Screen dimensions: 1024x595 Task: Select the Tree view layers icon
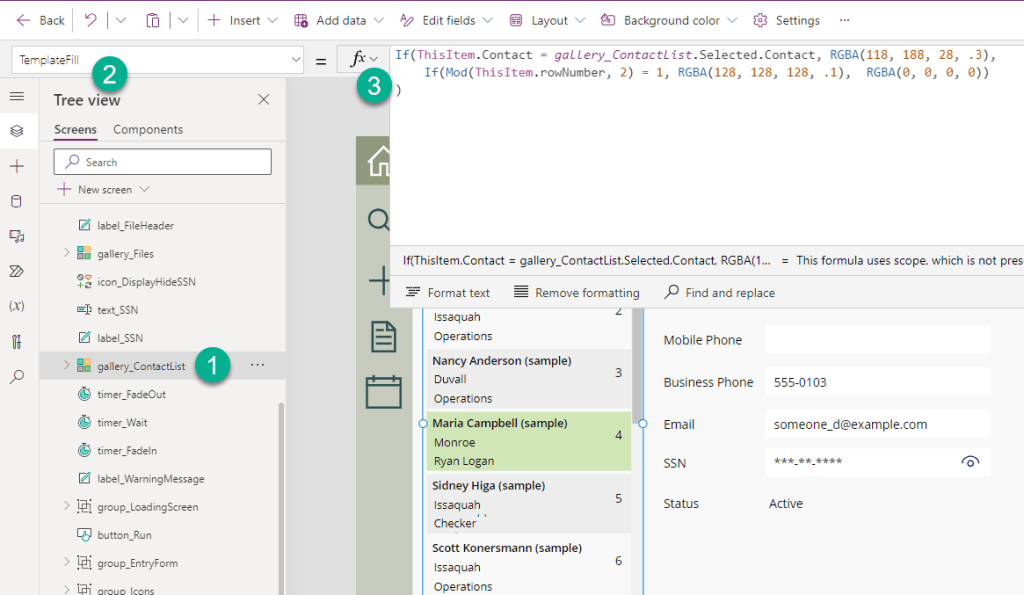pyautogui.click(x=17, y=131)
